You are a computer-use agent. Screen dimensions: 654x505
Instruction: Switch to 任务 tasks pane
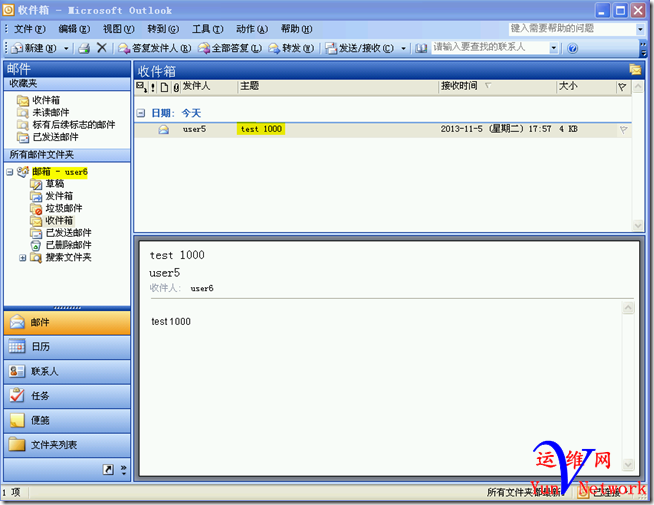pyautogui.click(x=67, y=396)
